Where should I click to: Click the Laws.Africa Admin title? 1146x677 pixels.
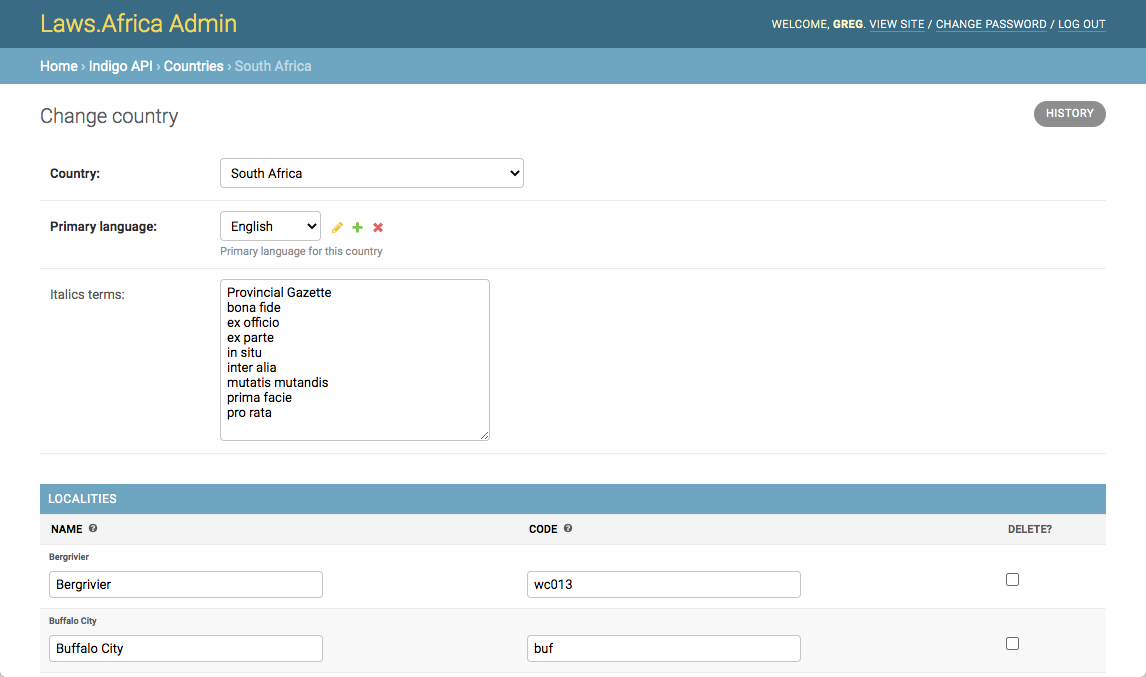tap(138, 23)
